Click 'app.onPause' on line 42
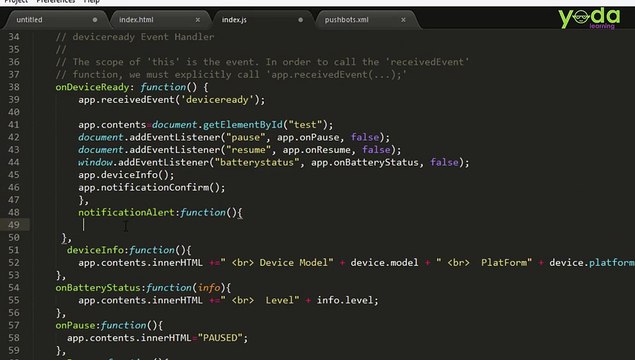Image resolution: width=635 pixels, height=360 pixels. tap(308, 137)
